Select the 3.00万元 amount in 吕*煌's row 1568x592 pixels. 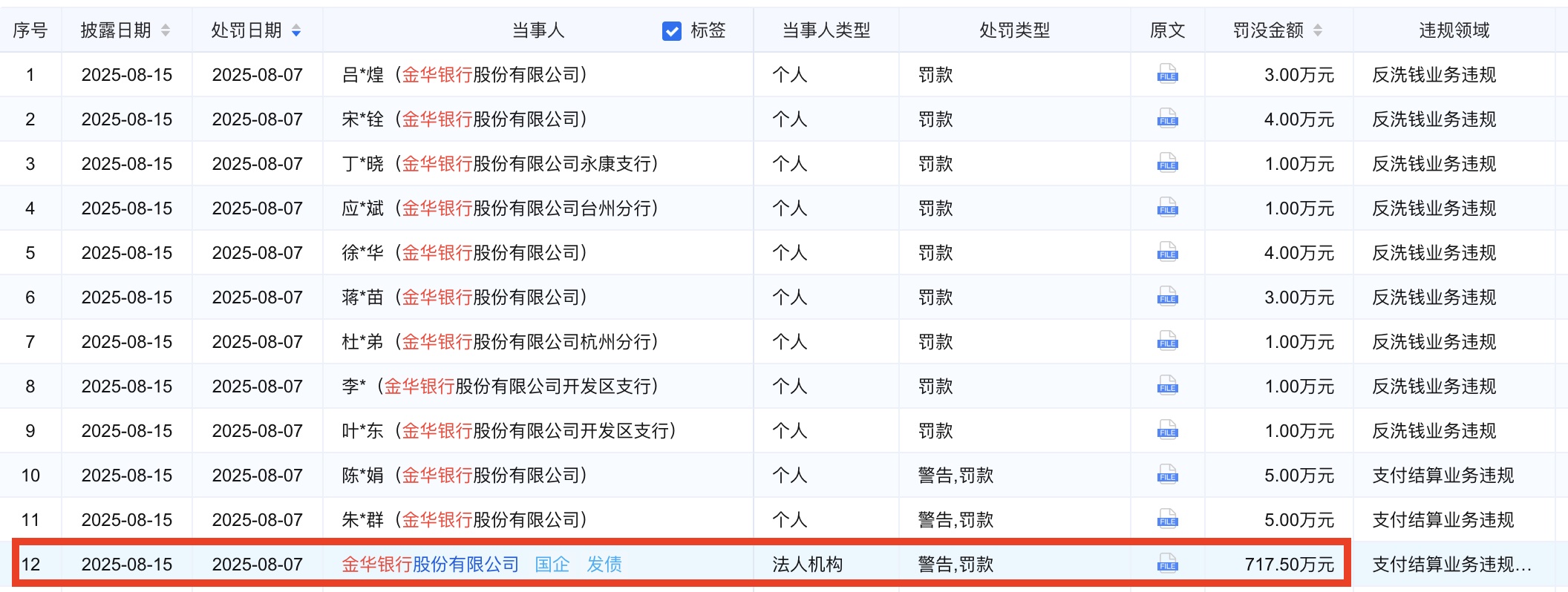click(x=1299, y=75)
